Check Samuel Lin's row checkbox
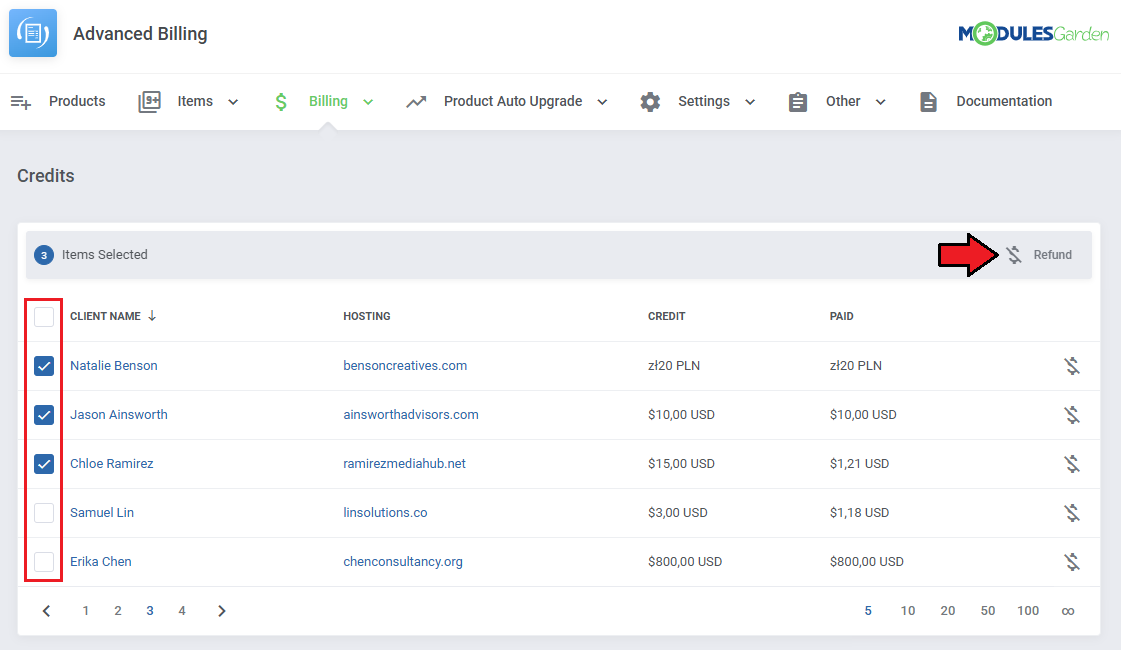 (x=44, y=513)
